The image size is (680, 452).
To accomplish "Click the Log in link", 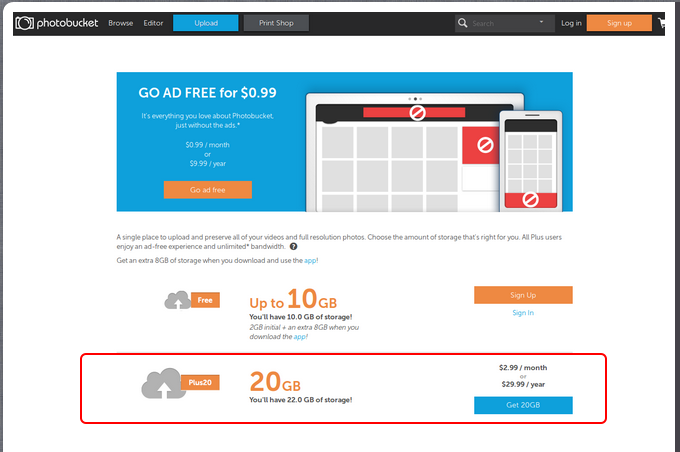I will 571,23.
